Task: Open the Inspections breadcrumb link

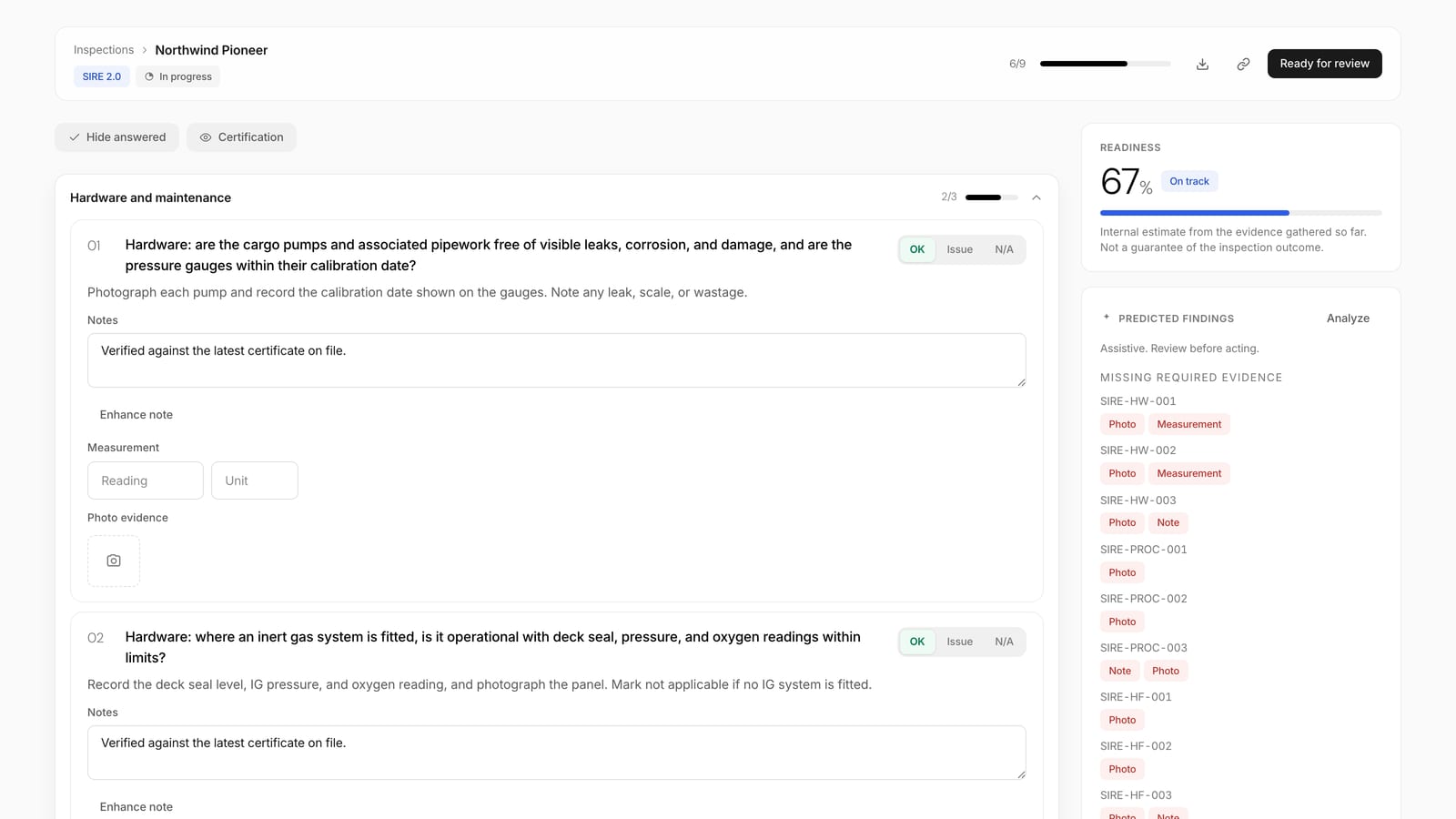Action: tap(104, 50)
